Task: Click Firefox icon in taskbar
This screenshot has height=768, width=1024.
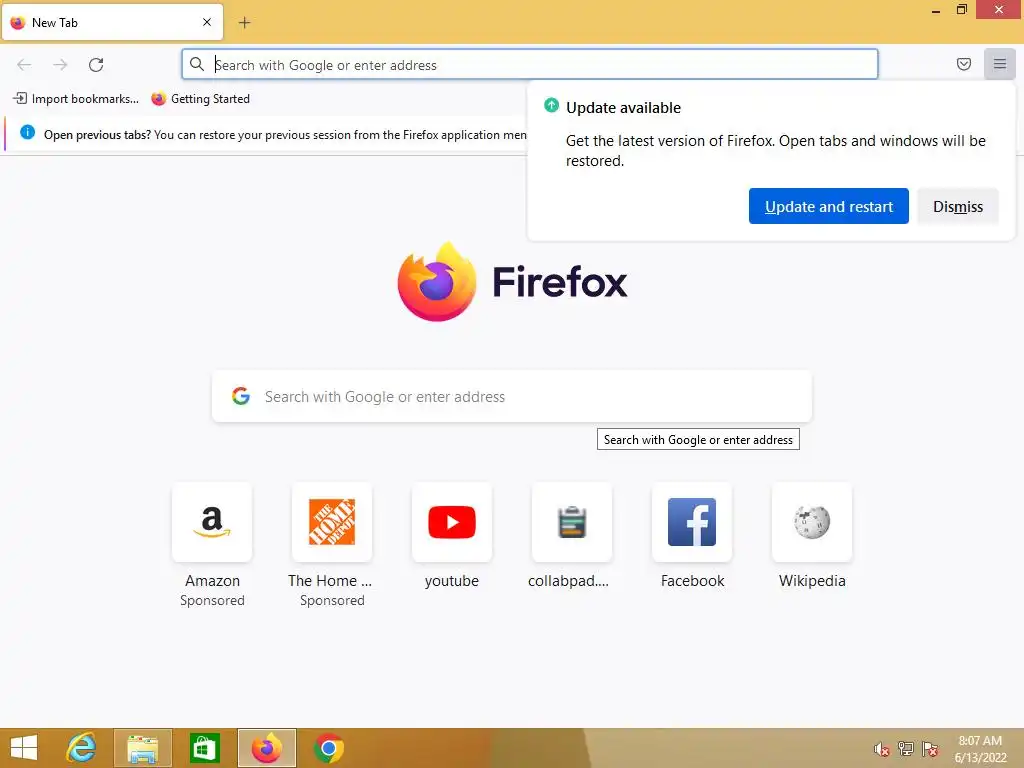Action: coord(266,748)
